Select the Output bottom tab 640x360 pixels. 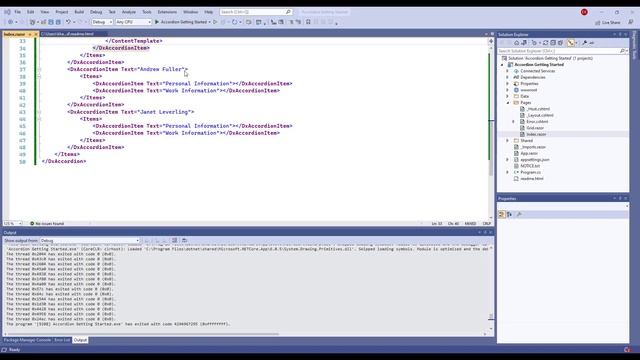(80, 340)
